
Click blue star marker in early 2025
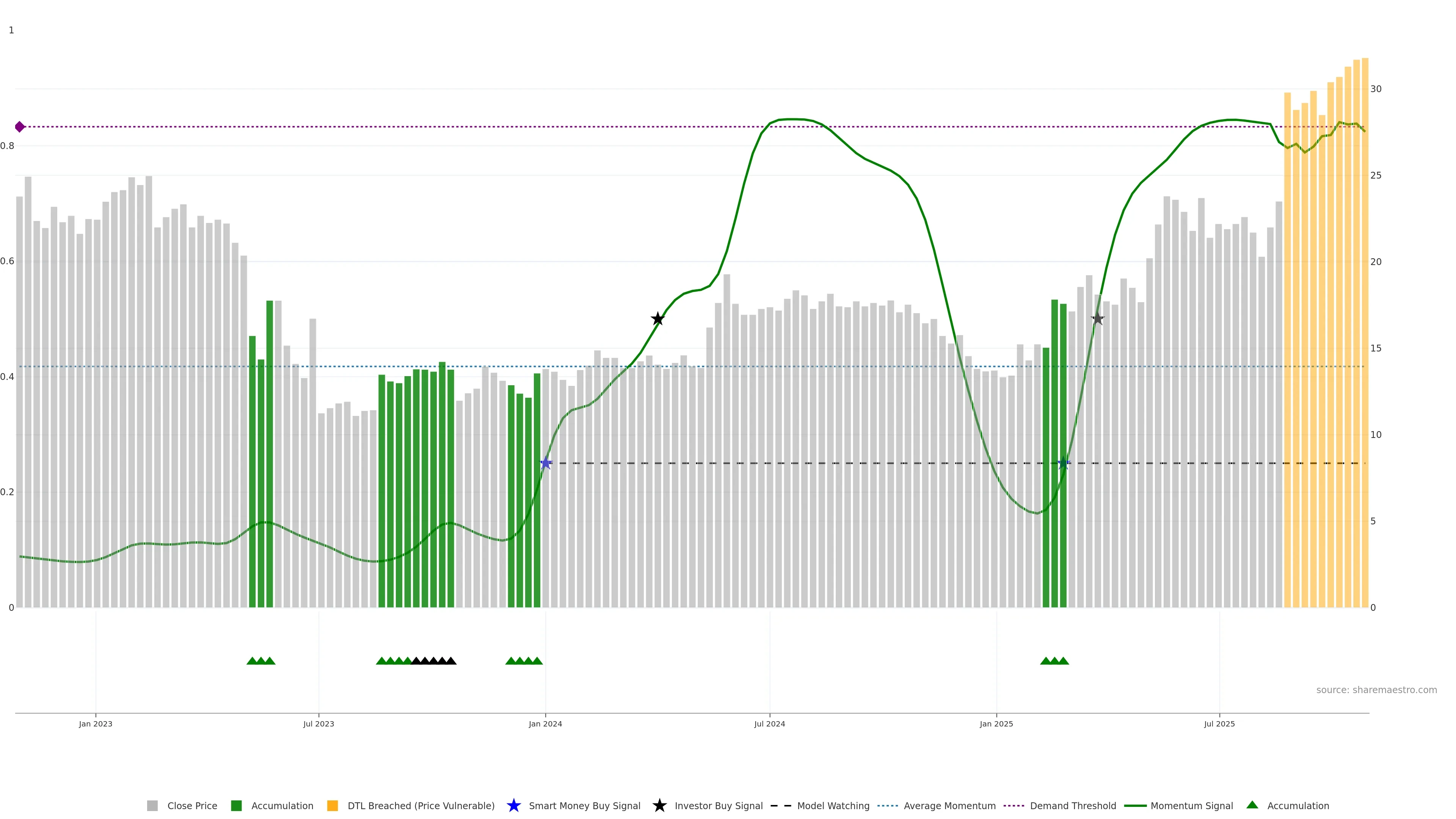[x=1063, y=463]
